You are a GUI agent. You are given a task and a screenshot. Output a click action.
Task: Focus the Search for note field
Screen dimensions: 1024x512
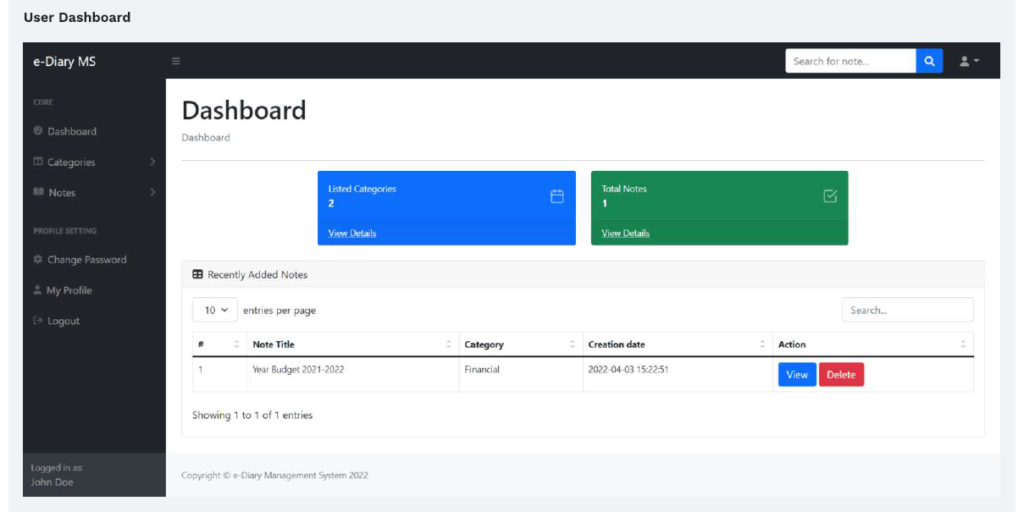click(x=850, y=61)
